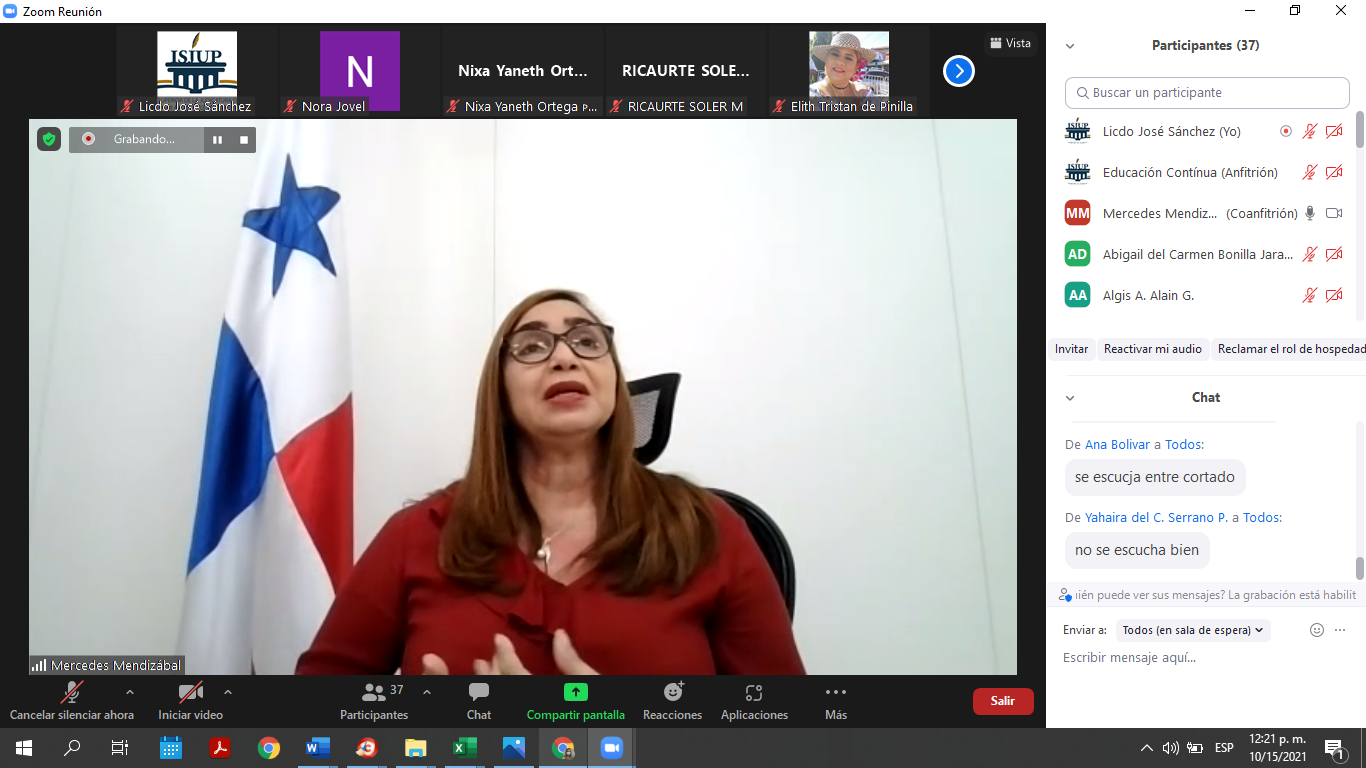1366x768 pixels.
Task: Toggle Licdo José Sánchez's camera-off icon
Action: (x=1334, y=131)
